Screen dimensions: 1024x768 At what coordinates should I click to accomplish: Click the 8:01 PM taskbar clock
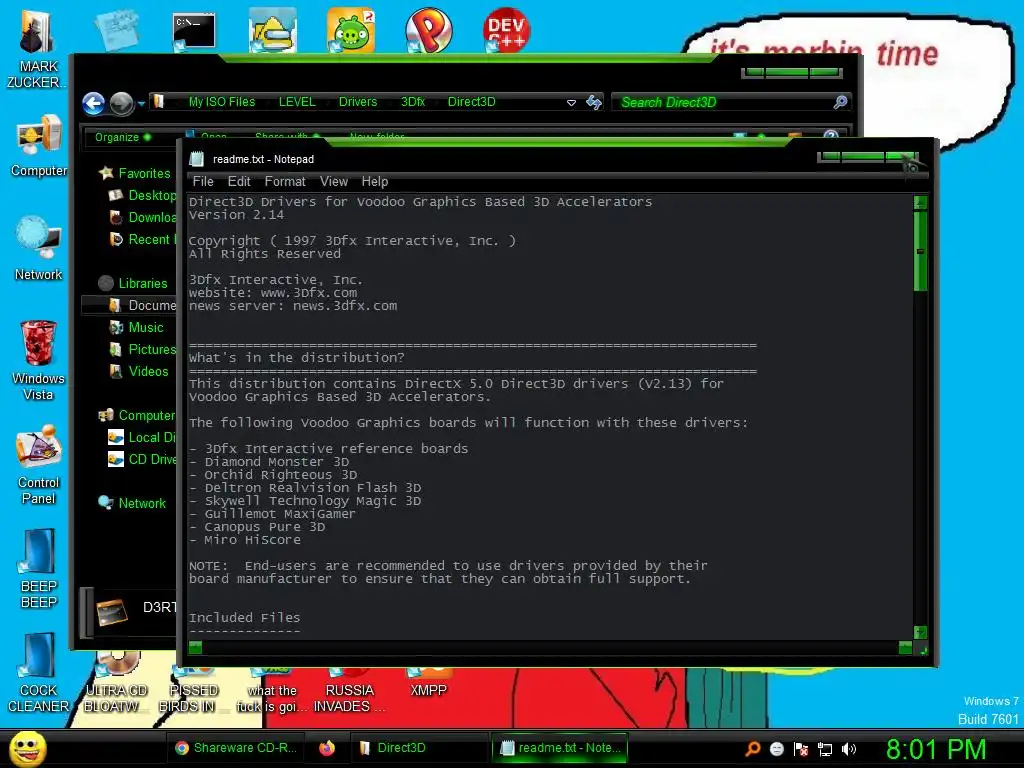click(936, 749)
